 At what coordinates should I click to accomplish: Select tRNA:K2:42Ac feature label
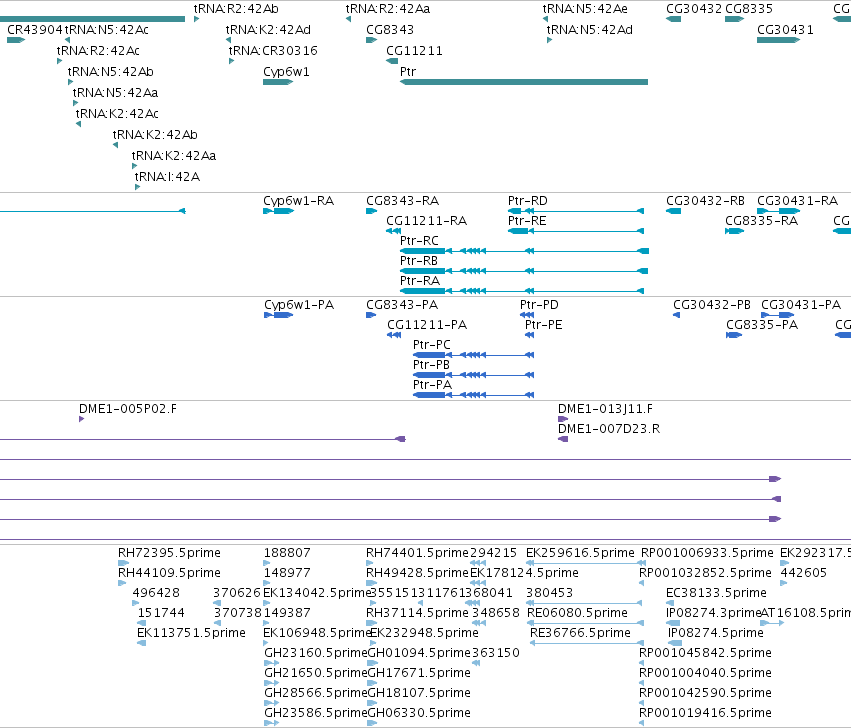coord(117,114)
